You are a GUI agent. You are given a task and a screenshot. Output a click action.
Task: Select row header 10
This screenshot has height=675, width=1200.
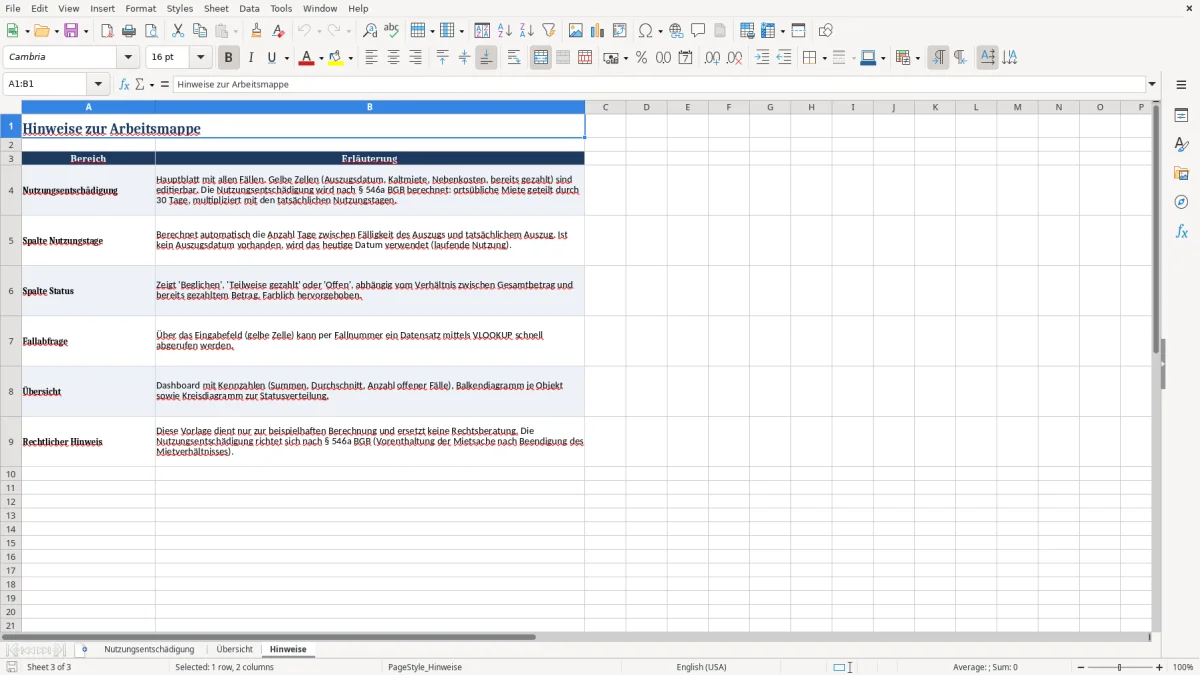coord(11,474)
